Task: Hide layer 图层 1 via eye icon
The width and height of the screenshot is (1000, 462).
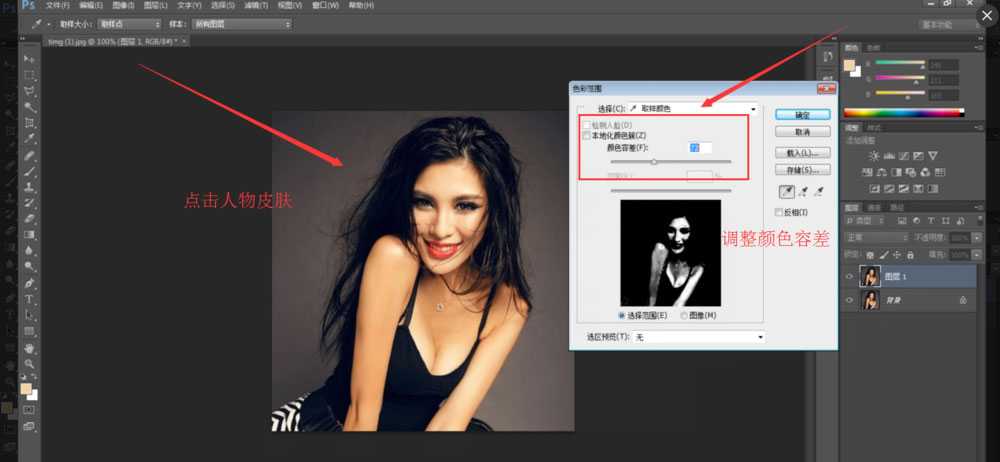Action: click(x=849, y=276)
